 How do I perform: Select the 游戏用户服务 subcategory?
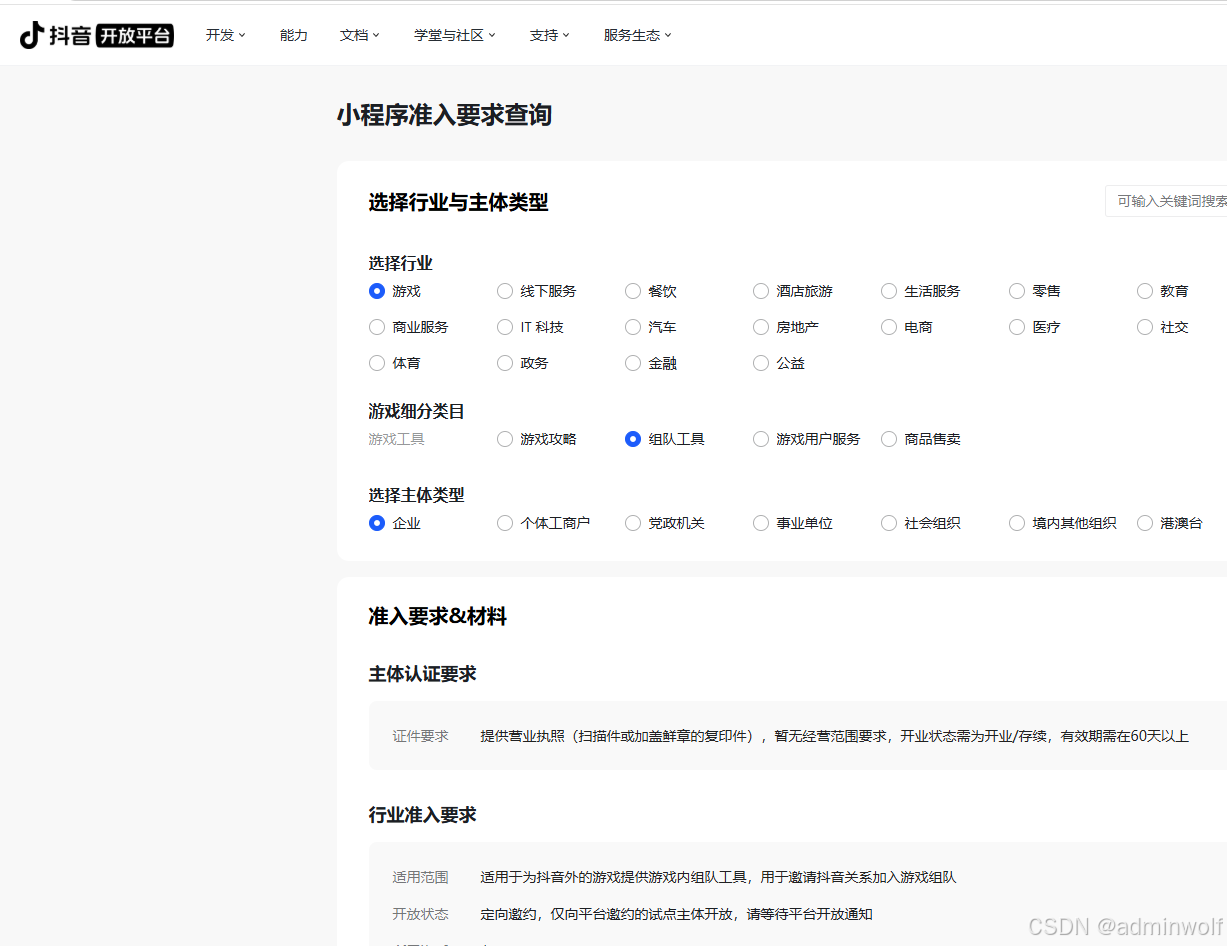(x=761, y=439)
